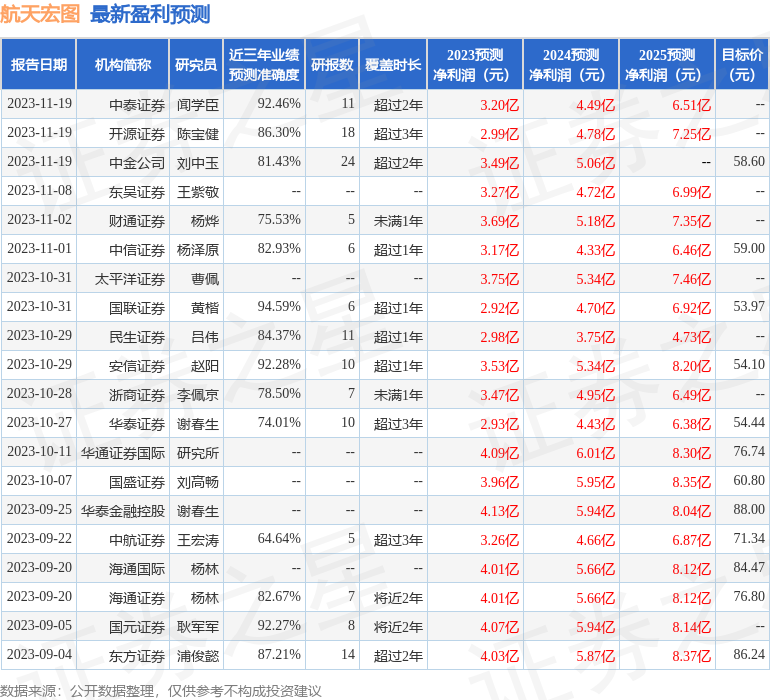770x700 pixels.
Task: Click the 数据来源 footer note
Action: [161, 691]
